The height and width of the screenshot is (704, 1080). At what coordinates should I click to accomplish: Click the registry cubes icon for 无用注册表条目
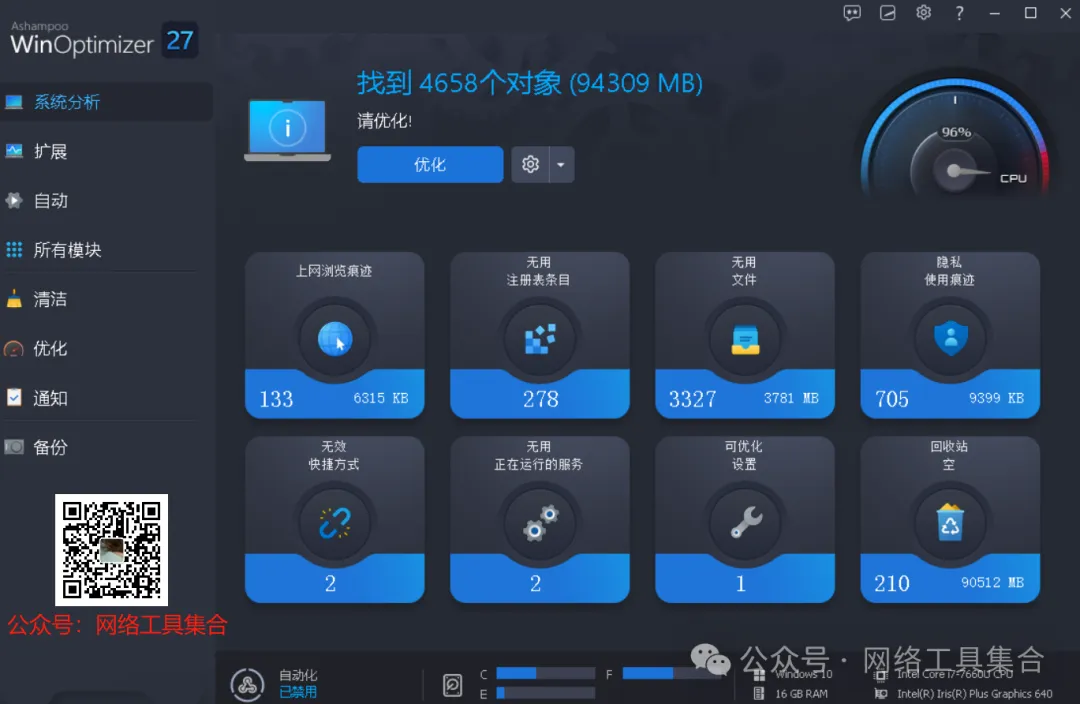click(x=539, y=339)
